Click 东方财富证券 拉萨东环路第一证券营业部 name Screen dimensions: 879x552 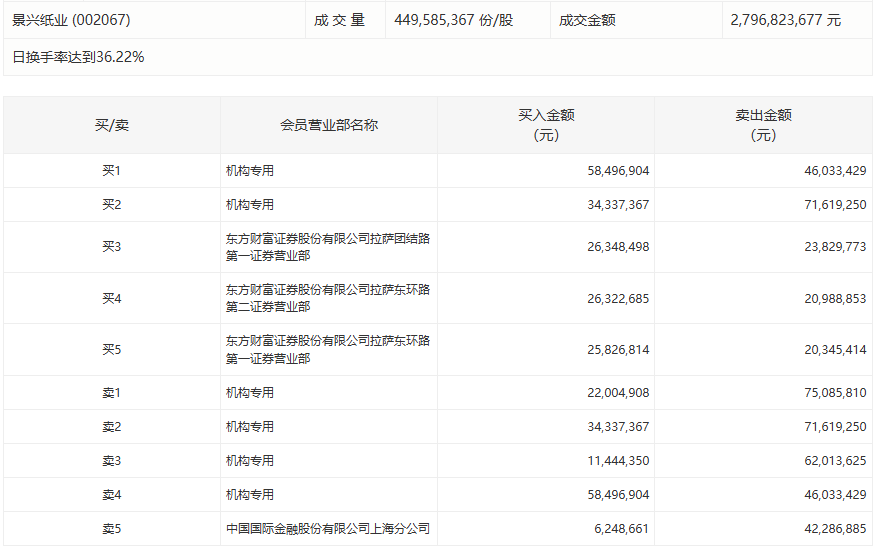[x=328, y=350]
